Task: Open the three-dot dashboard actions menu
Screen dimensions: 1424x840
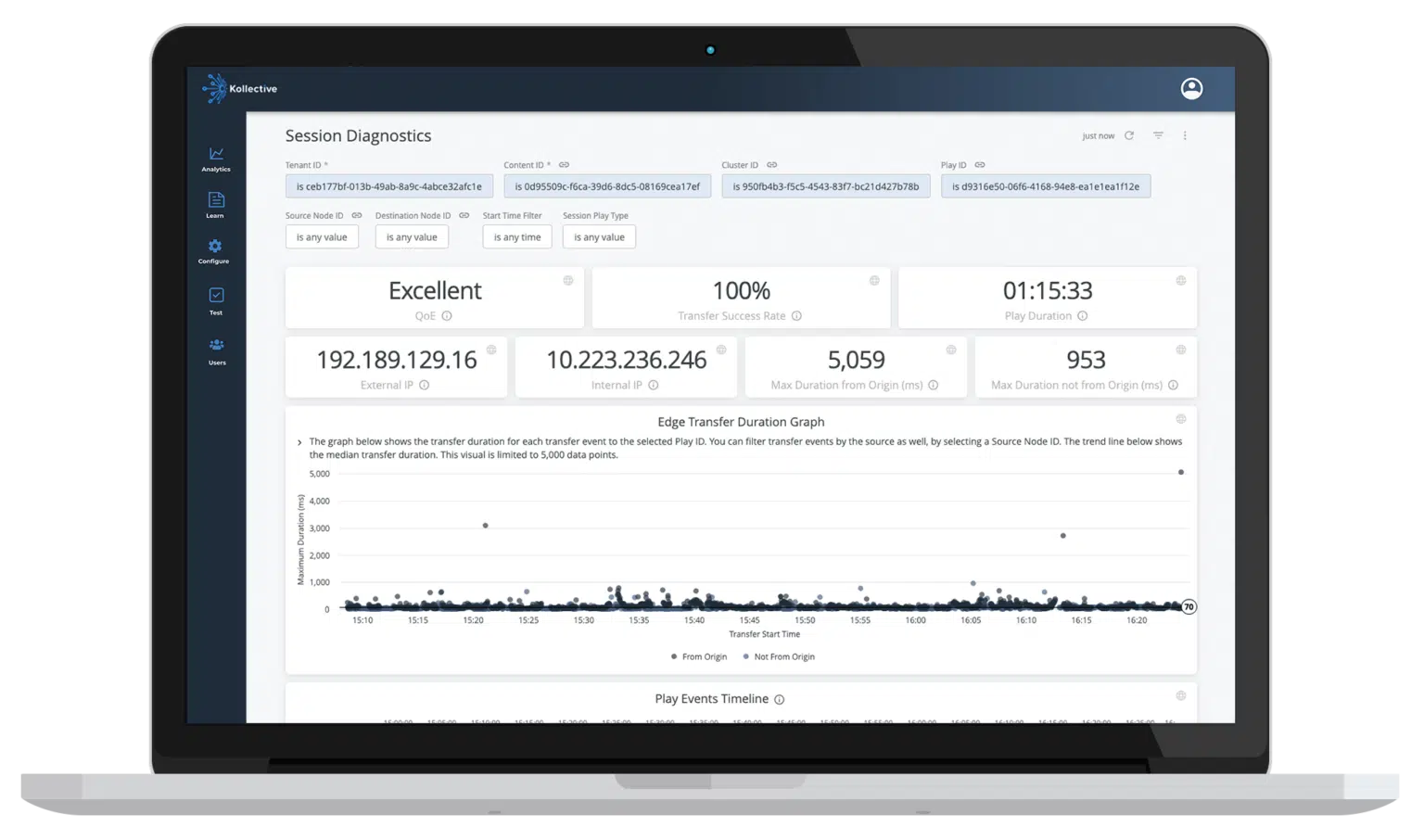Action: (1185, 135)
